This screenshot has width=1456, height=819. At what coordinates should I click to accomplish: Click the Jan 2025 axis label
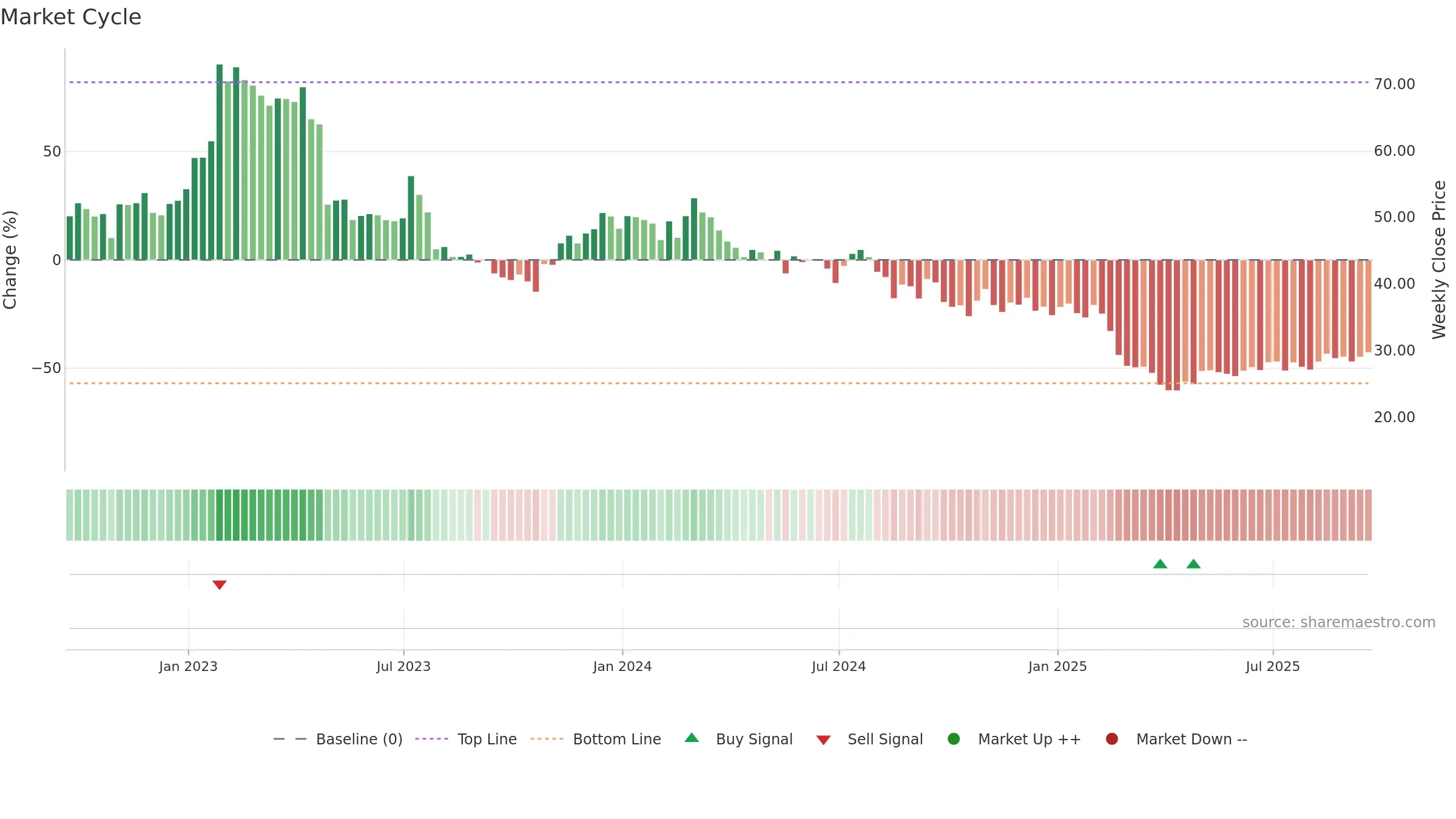coord(1057,666)
